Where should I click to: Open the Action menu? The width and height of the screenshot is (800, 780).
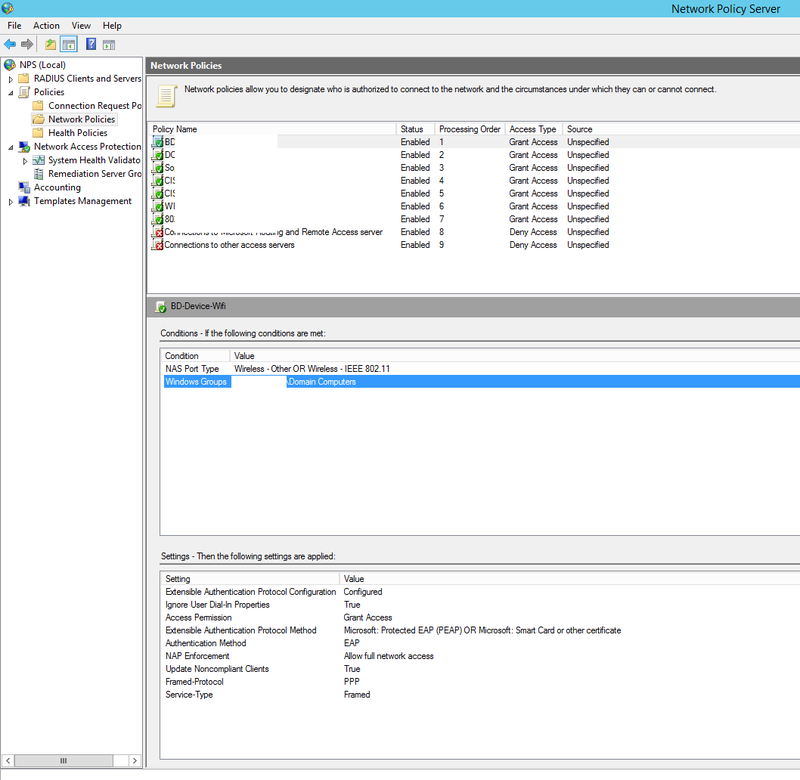tap(46, 25)
